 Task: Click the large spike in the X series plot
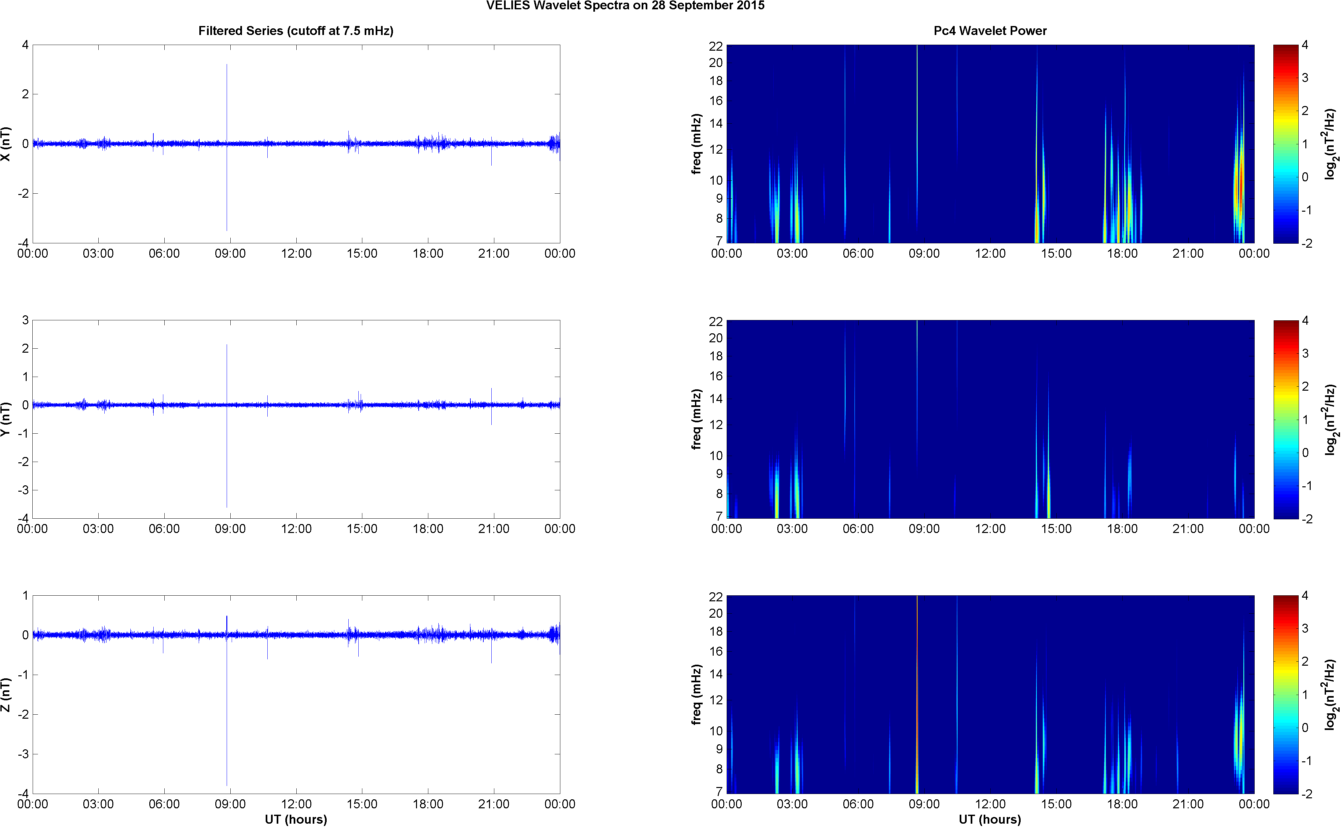[x=227, y=100]
